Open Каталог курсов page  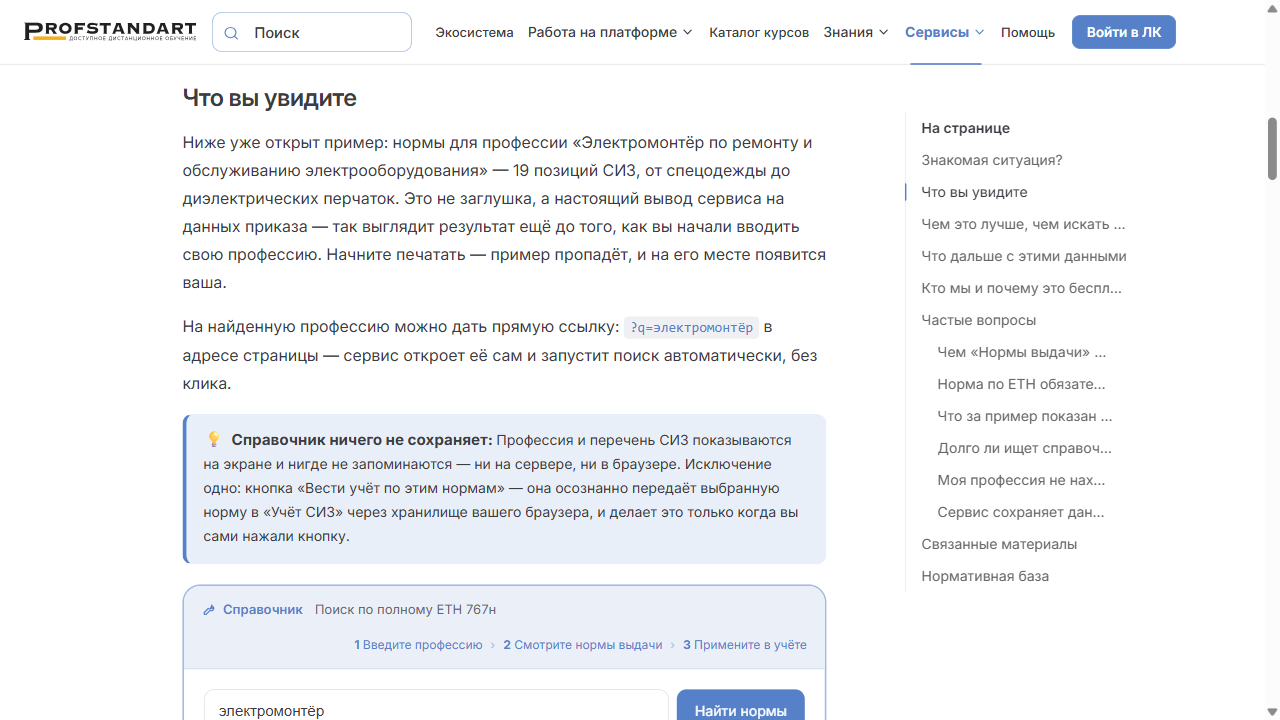759,32
